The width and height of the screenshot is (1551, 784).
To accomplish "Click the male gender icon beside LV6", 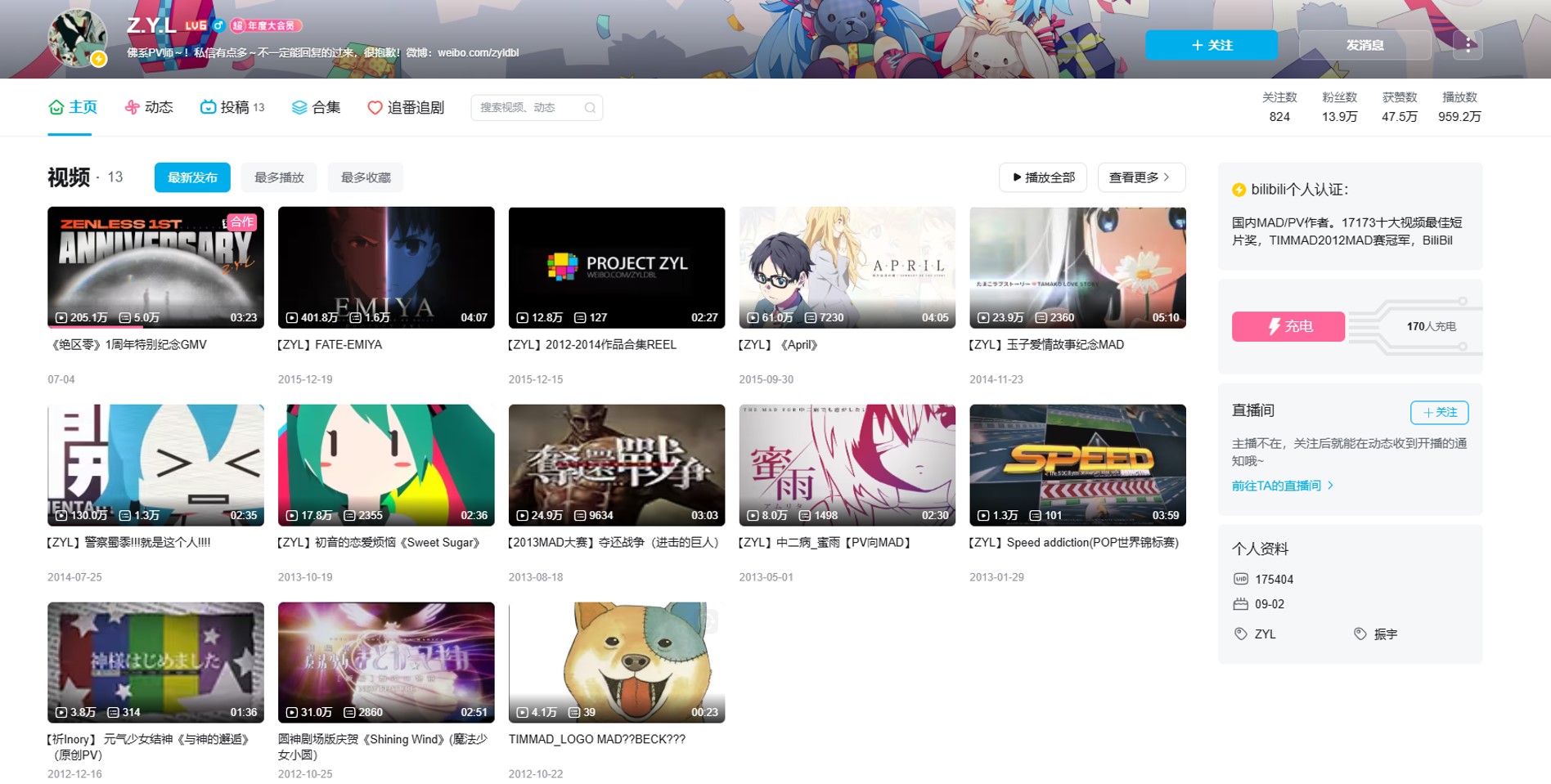I will (218, 25).
